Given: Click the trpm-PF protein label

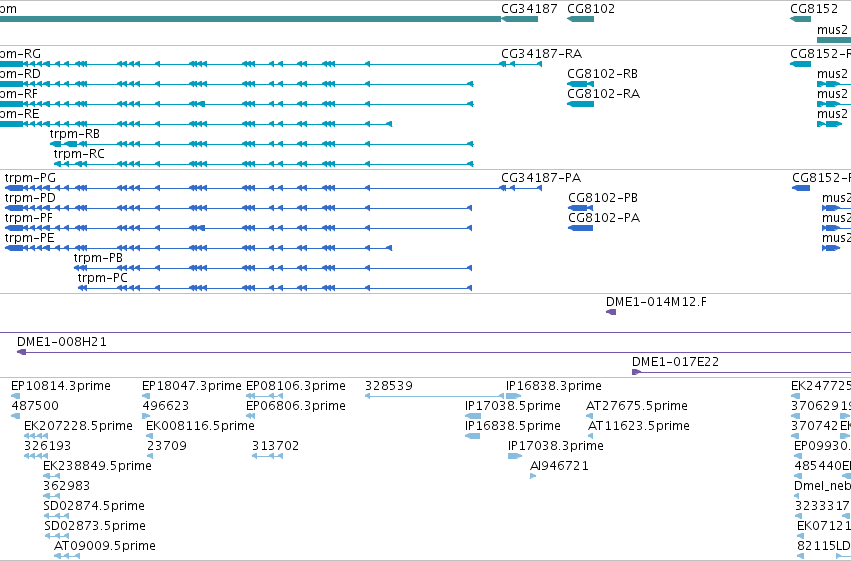Looking at the screenshot, I should (x=29, y=218).
